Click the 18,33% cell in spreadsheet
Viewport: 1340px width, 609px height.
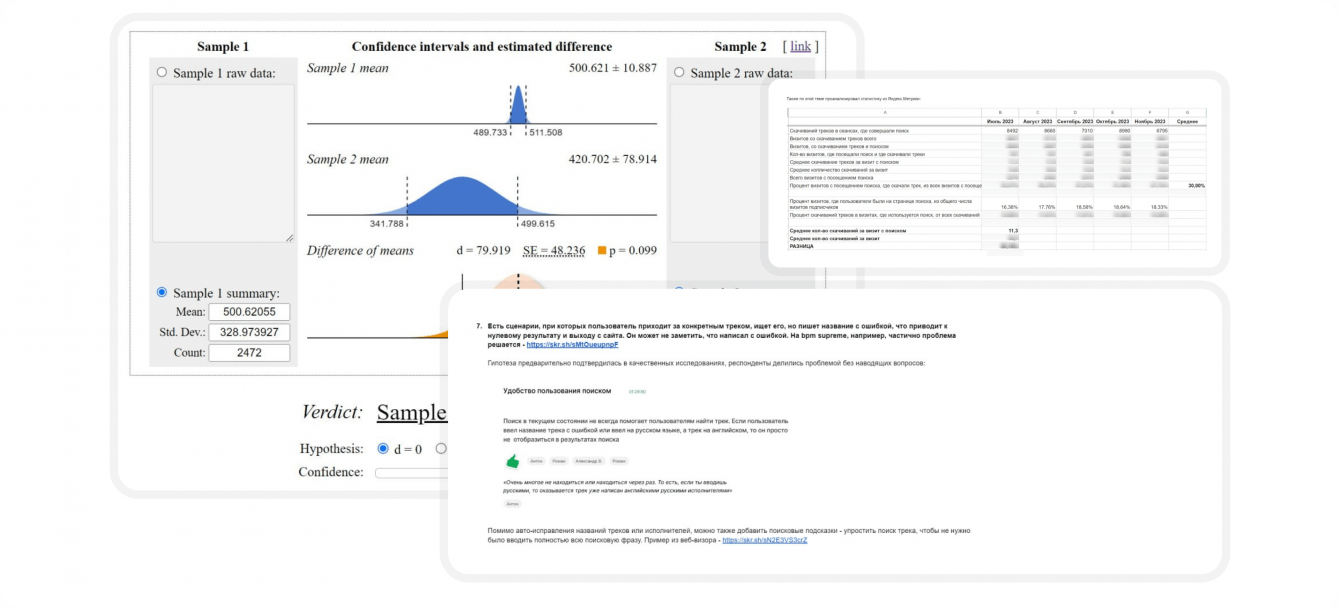[1150, 205]
